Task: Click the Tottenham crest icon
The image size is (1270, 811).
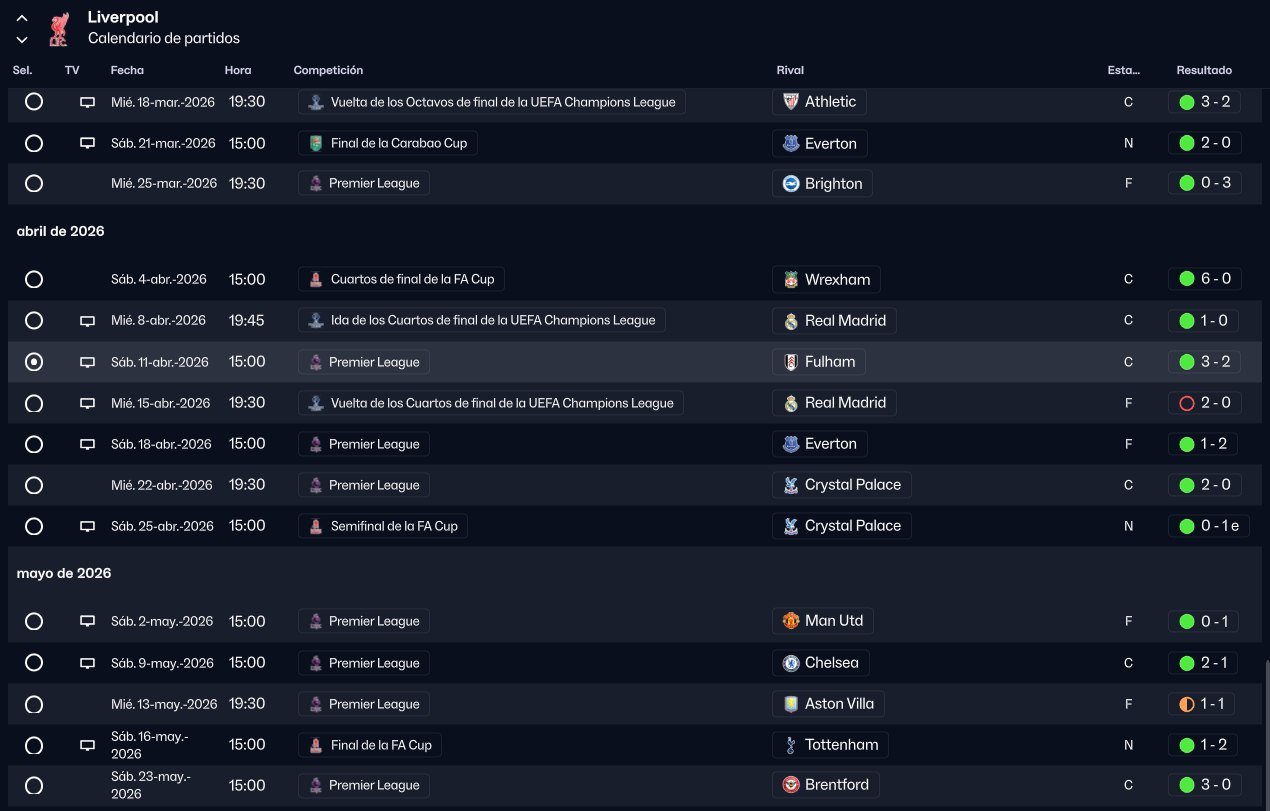Action: 791,745
